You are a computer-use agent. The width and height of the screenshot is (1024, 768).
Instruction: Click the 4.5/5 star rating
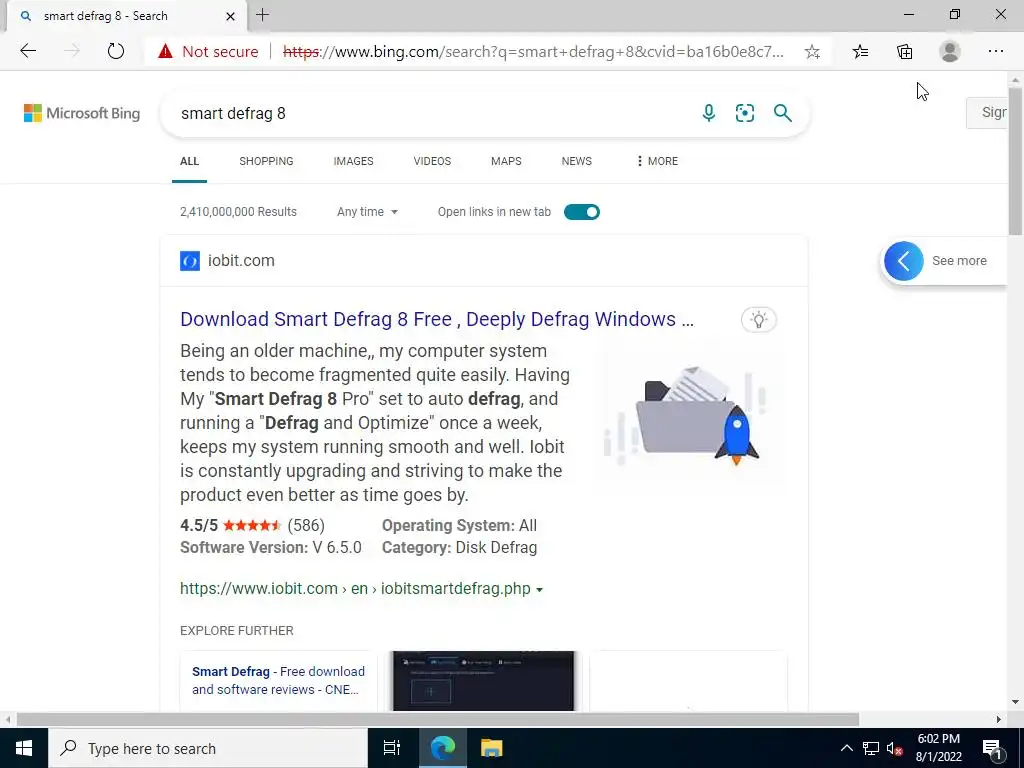click(252, 525)
